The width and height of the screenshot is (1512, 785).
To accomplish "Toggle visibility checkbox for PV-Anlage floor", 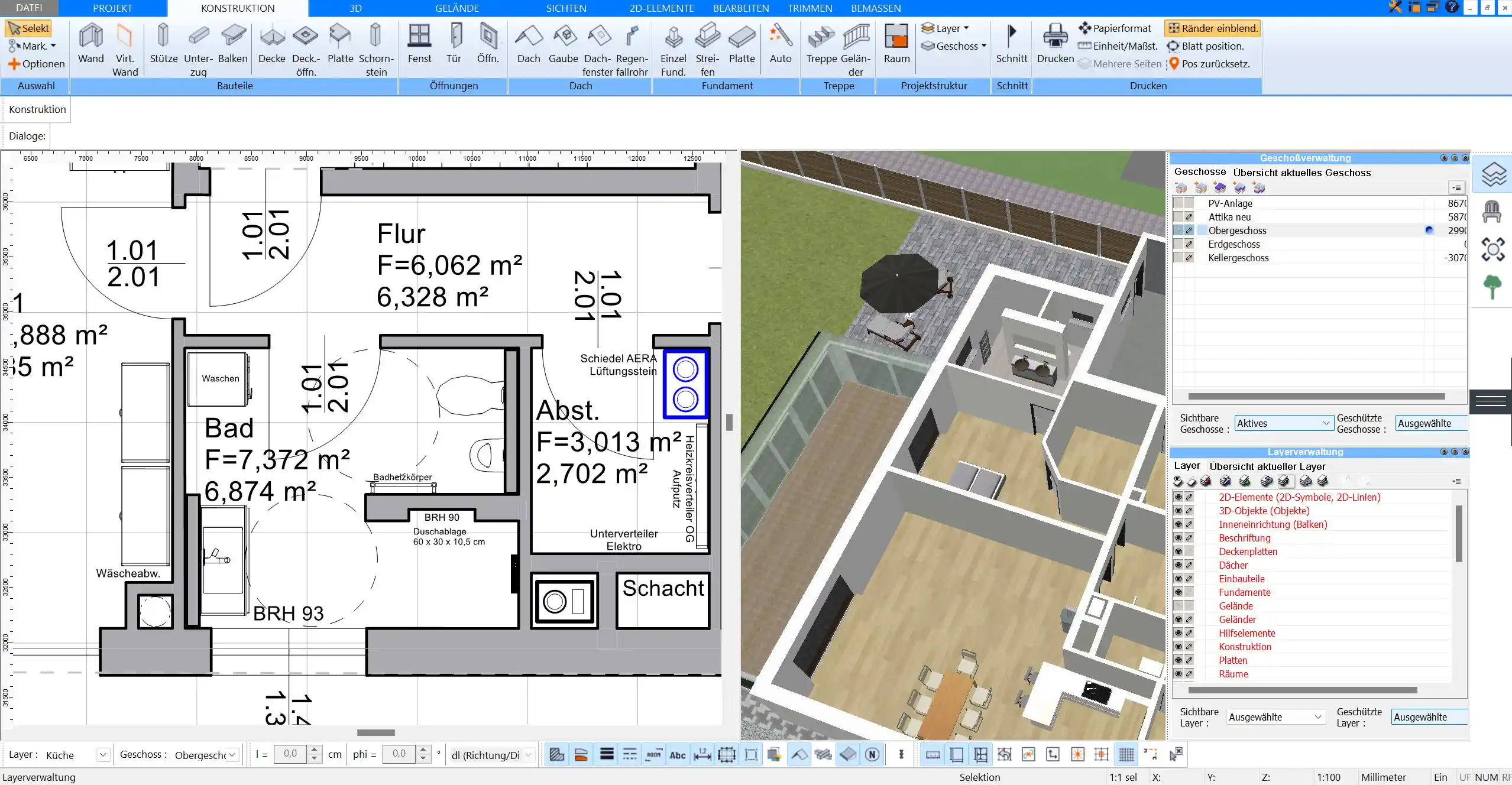I will pos(1178,203).
